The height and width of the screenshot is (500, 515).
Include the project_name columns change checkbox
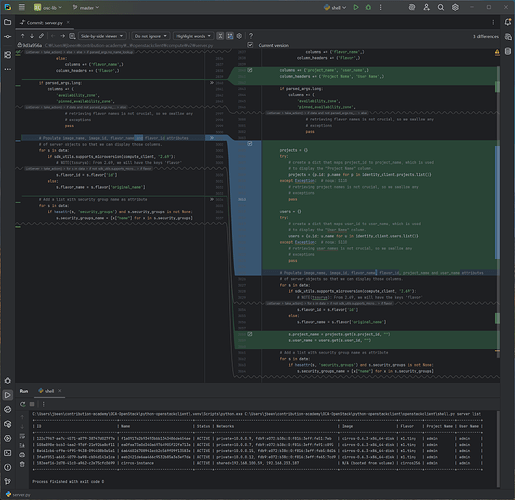[250, 70]
